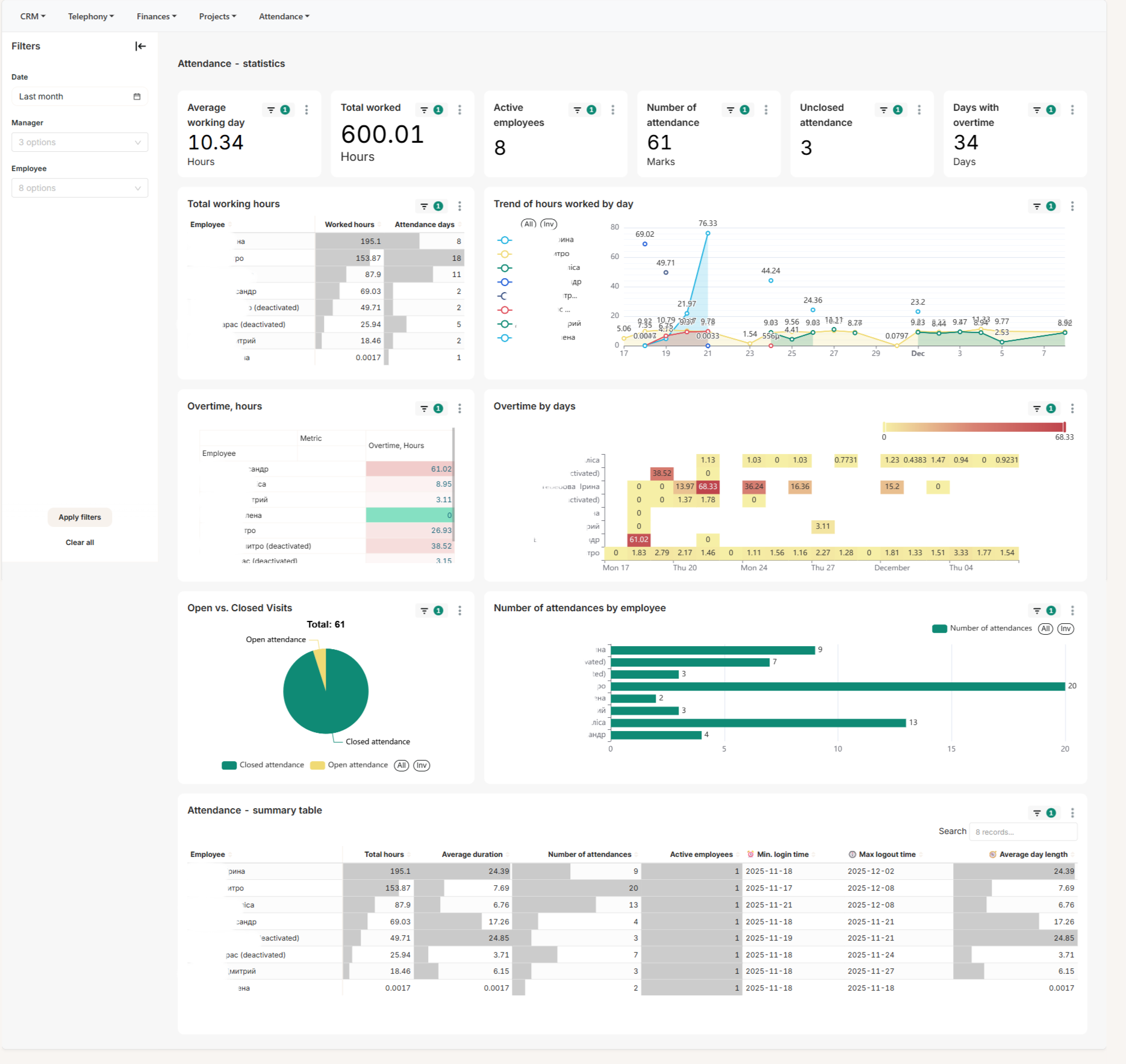Image resolution: width=1126 pixels, height=1064 pixels.
Task: Click the overtime heatmap color scale bar
Action: coord(974,427)
